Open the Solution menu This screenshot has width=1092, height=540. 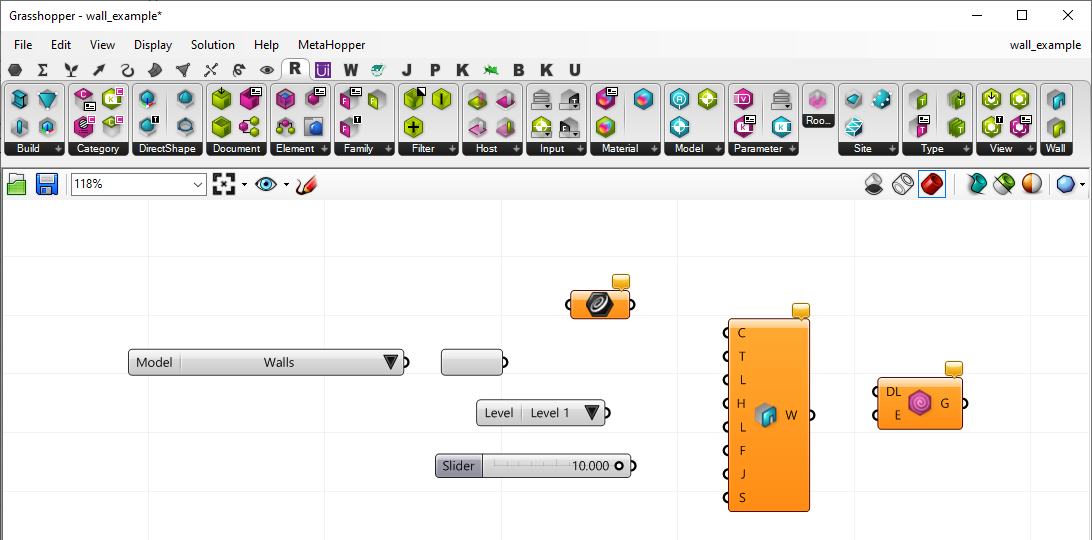(x=213, y=45)
